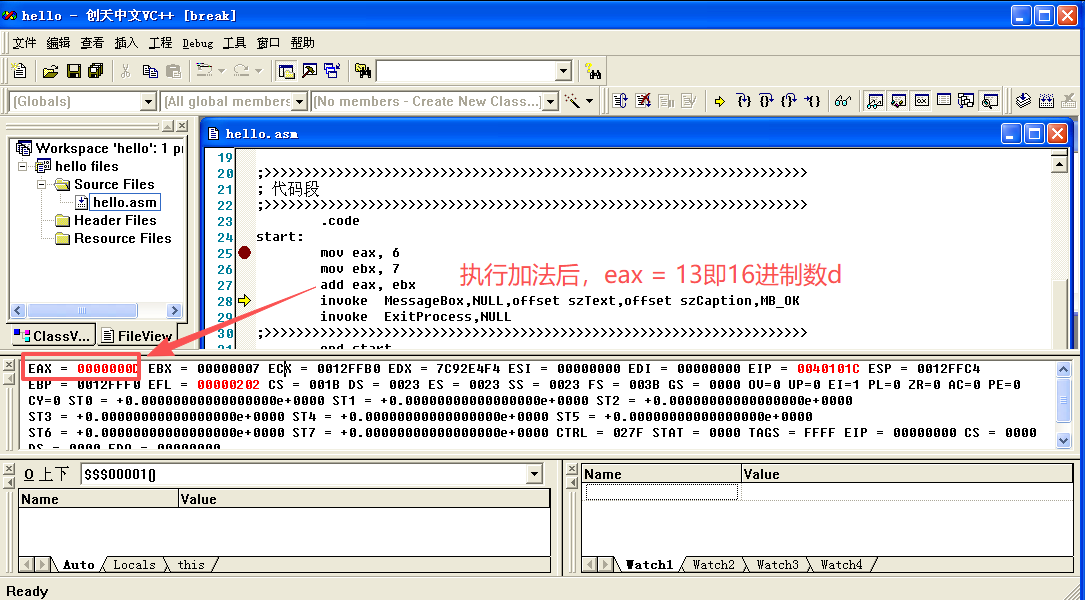Click the Save All icon
Viewport: 1085px width, 600px height.
95,71
